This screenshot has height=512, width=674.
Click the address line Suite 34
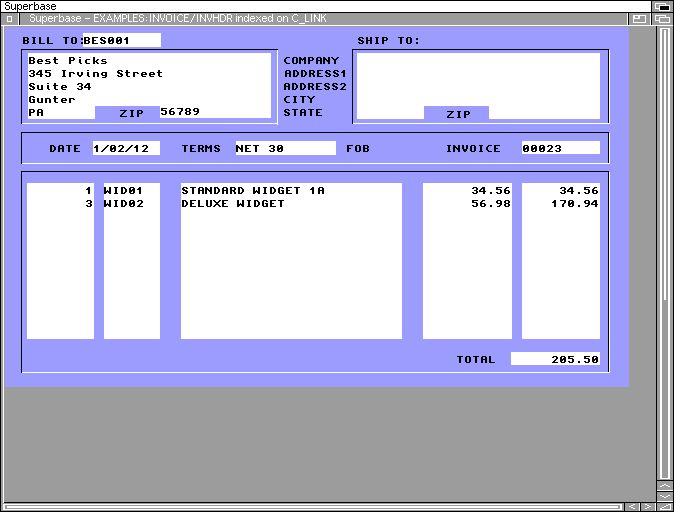point(60,86)
